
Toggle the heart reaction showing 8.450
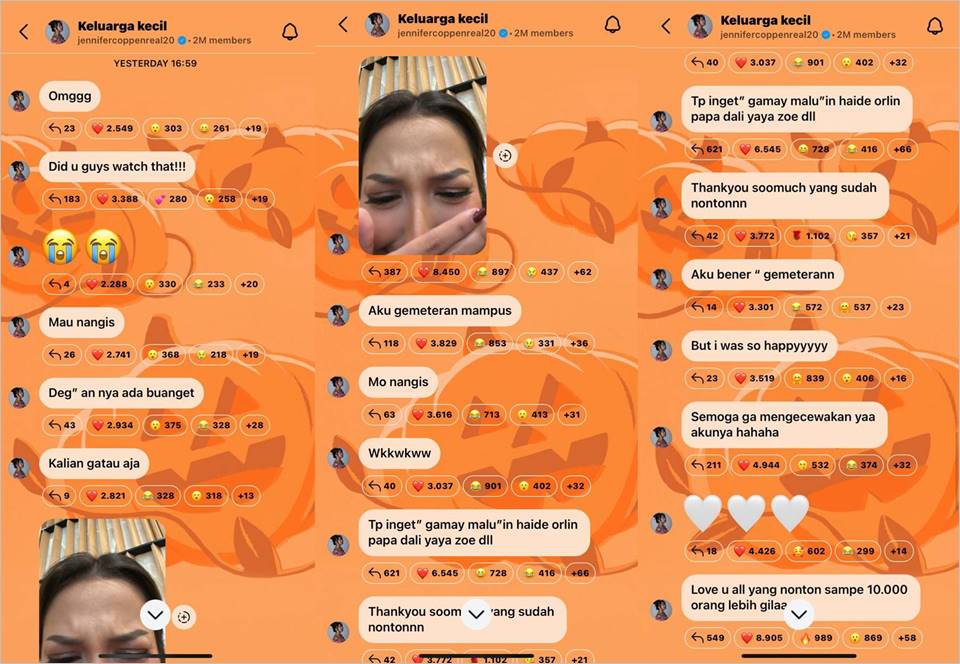point(438,272)
